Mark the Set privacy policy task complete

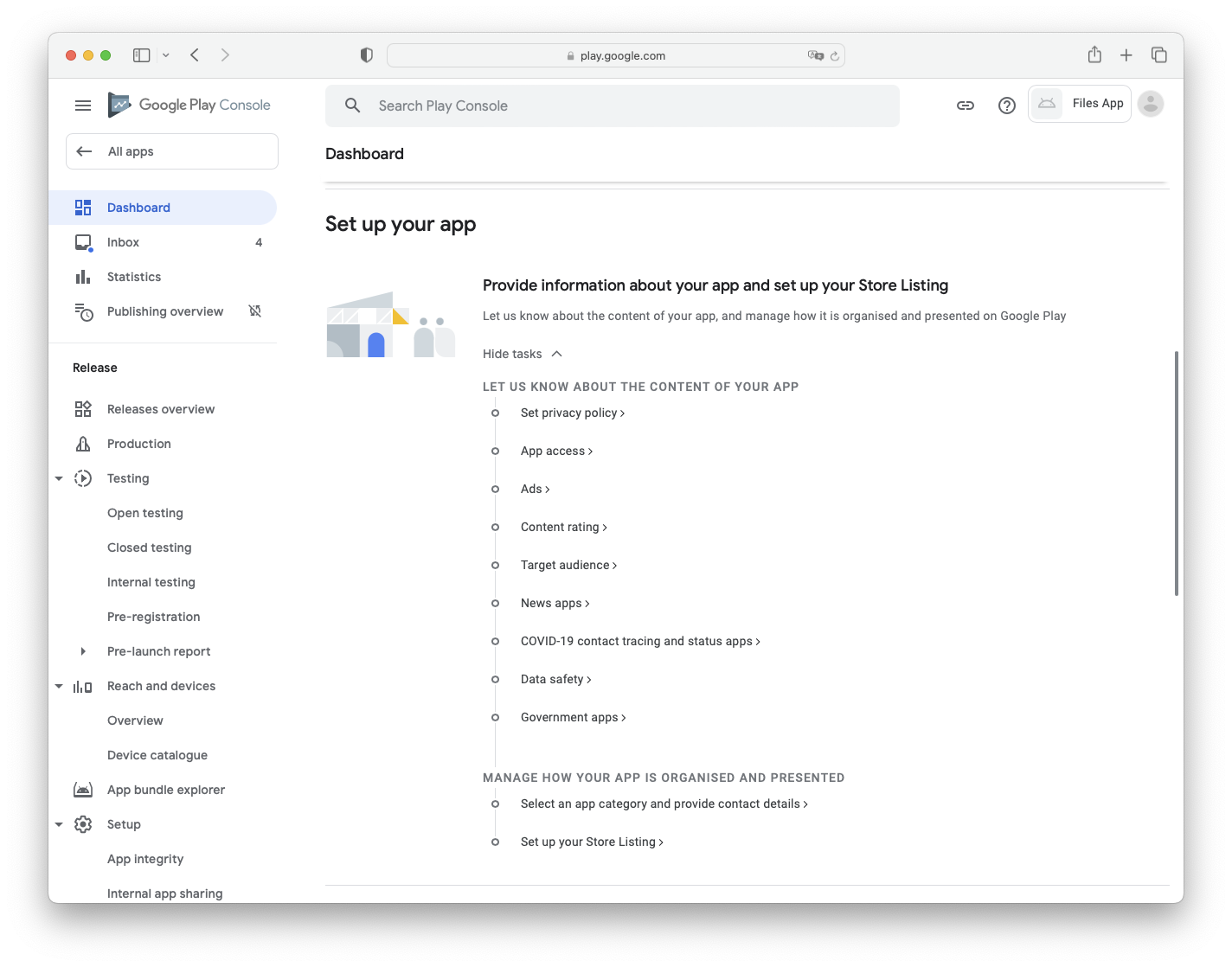pyautogui.click(x=496, y=413)
